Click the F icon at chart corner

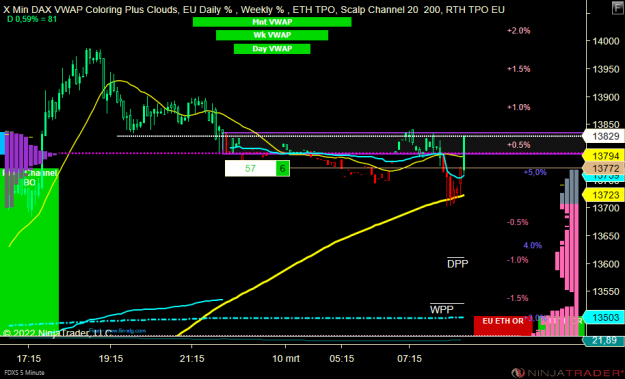pos(617,8)
